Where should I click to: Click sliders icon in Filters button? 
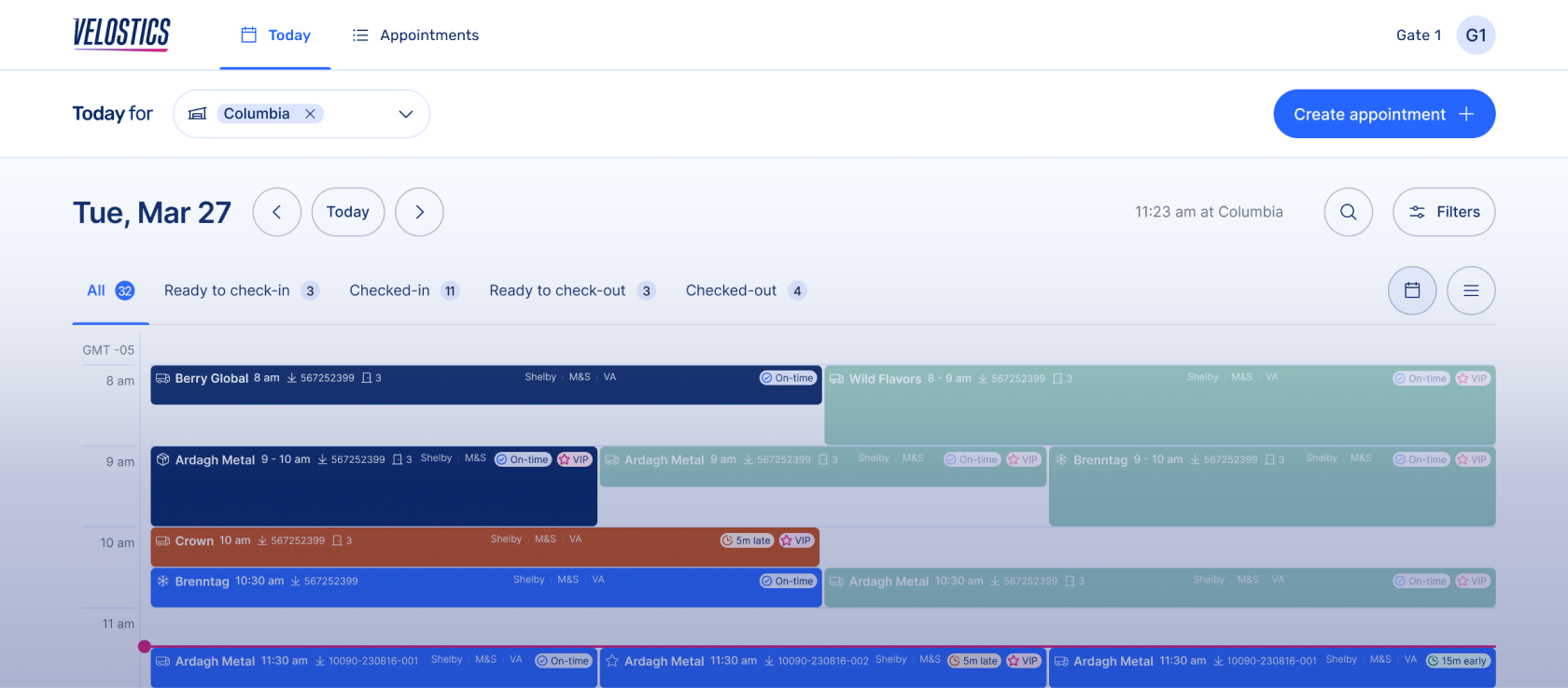pyautogui.click(x=1417, y=212)
